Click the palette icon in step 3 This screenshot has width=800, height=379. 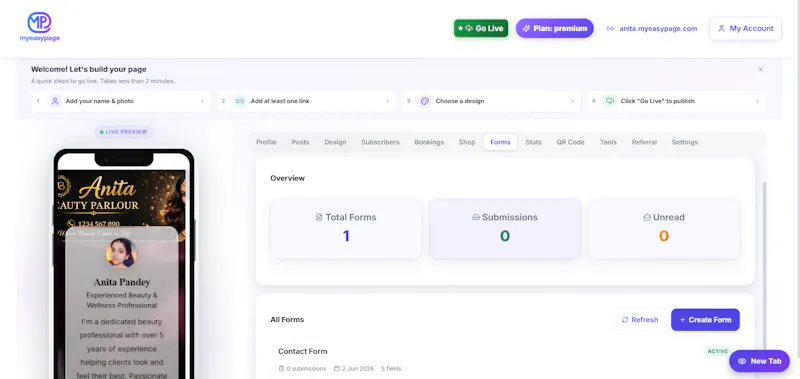click(x=425, y=101)
